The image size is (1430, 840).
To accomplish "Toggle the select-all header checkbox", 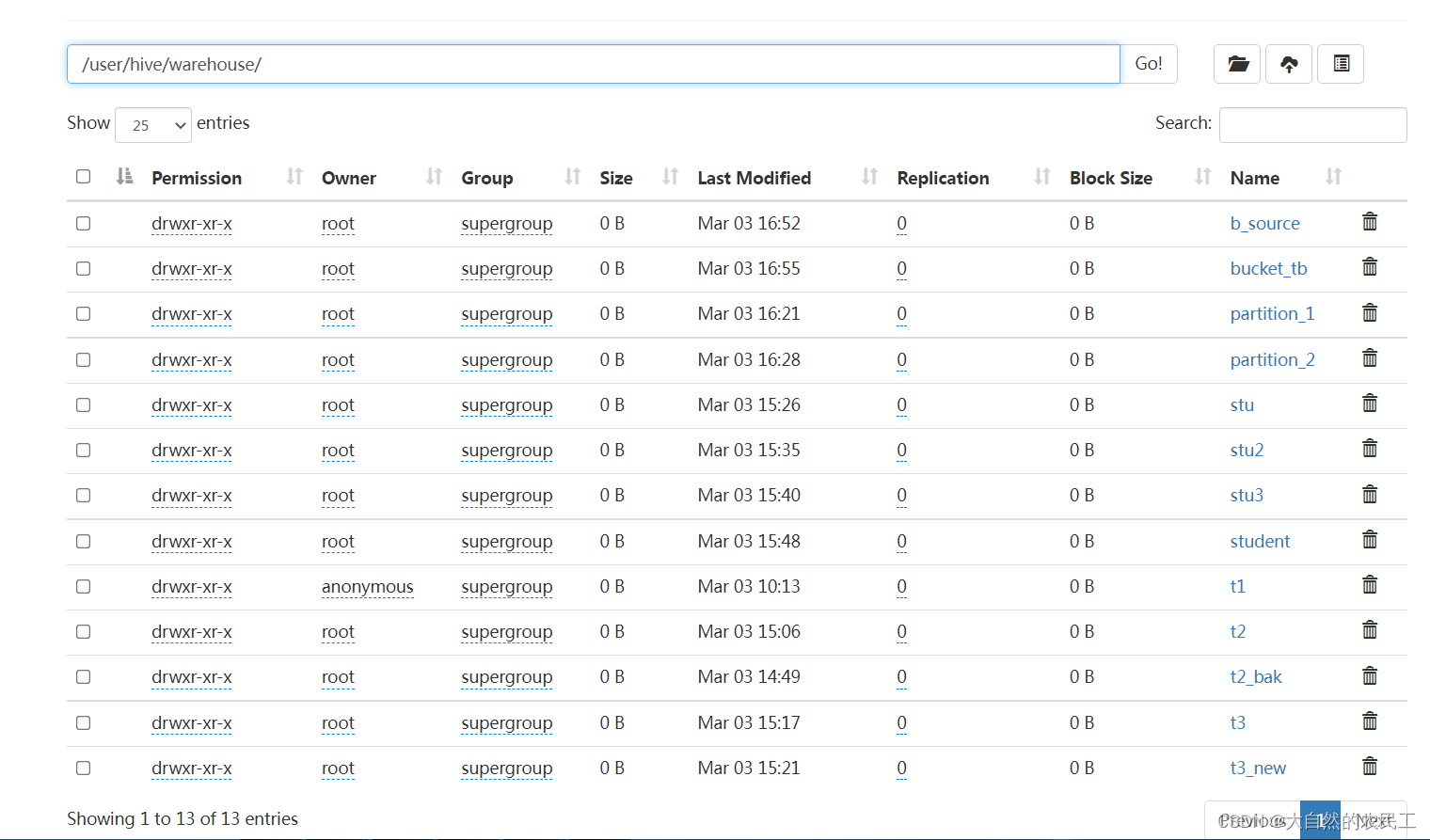I will (84, 177).
